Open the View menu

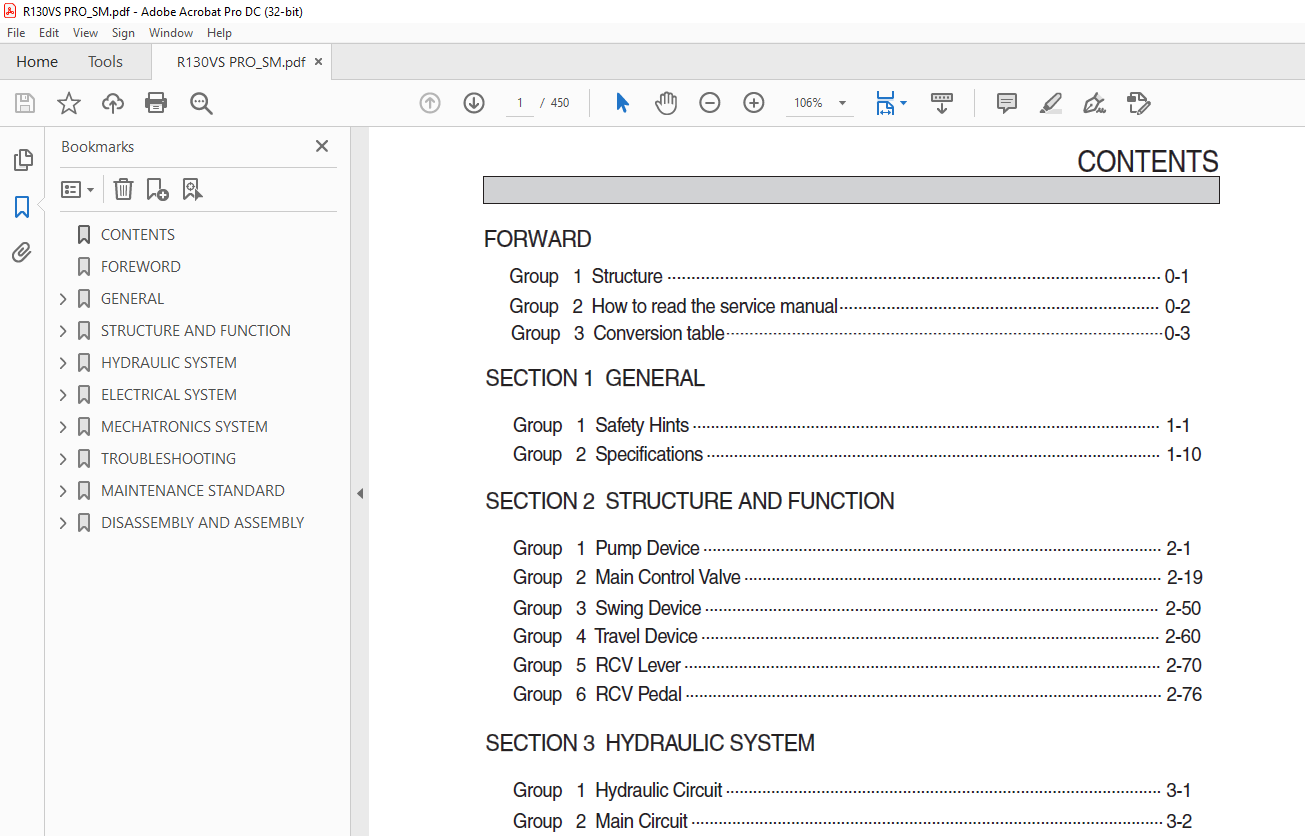[x=85, y=33]
